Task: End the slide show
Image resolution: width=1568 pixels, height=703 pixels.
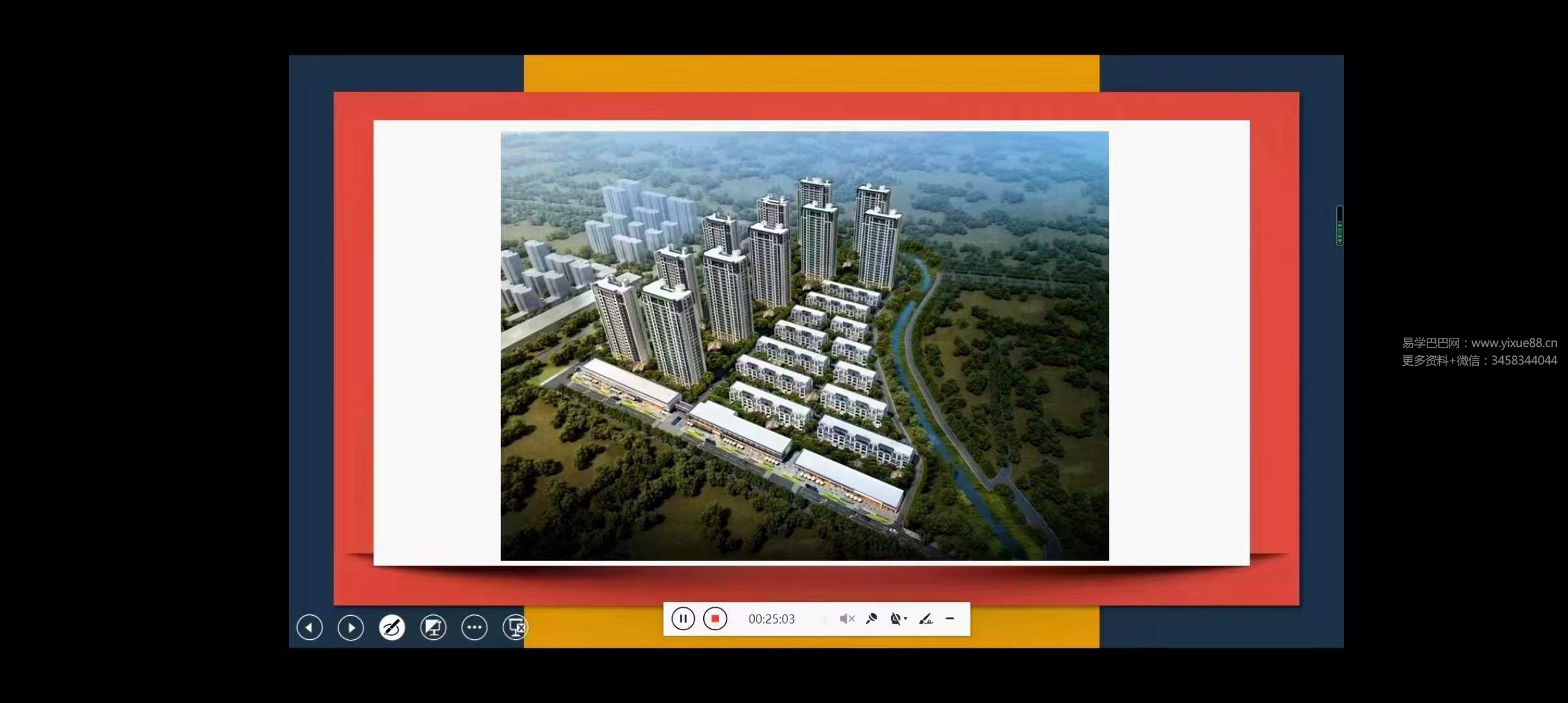Action: tap(515, 627)
